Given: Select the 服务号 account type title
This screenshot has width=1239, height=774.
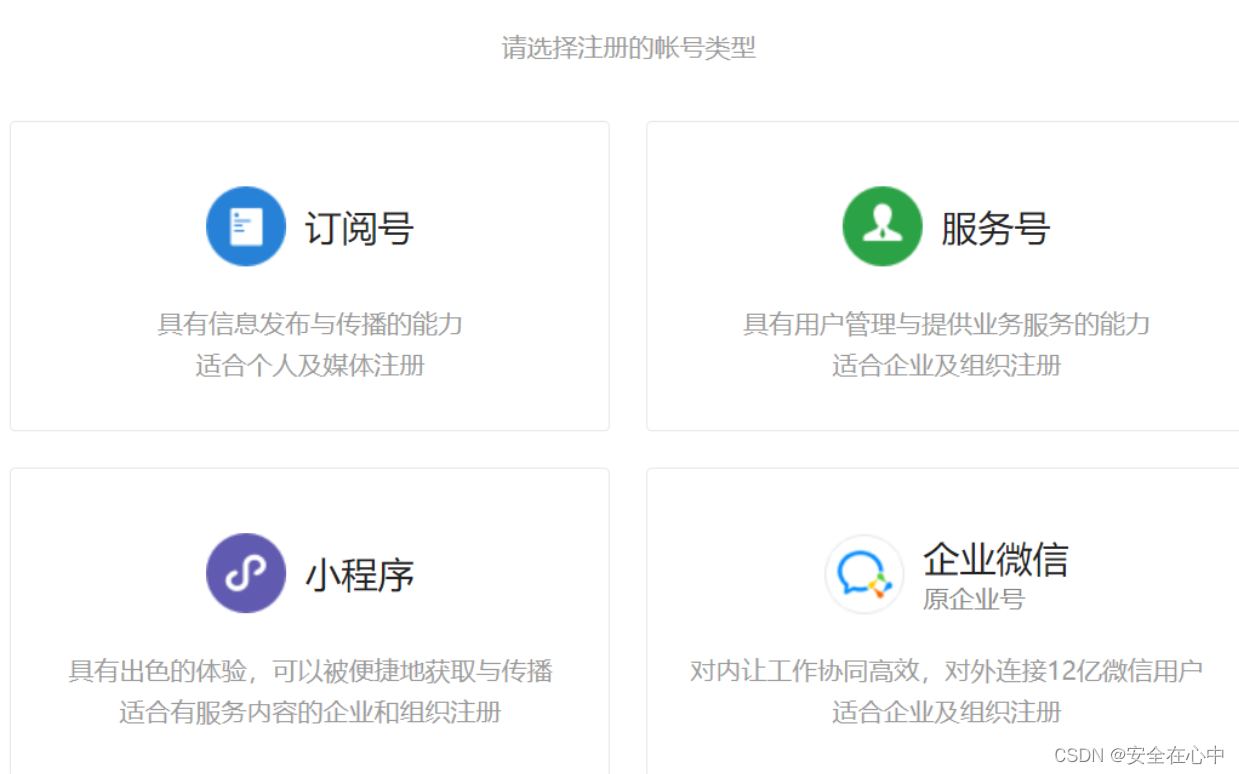Looking at the screenshot, I should (996, 229).
